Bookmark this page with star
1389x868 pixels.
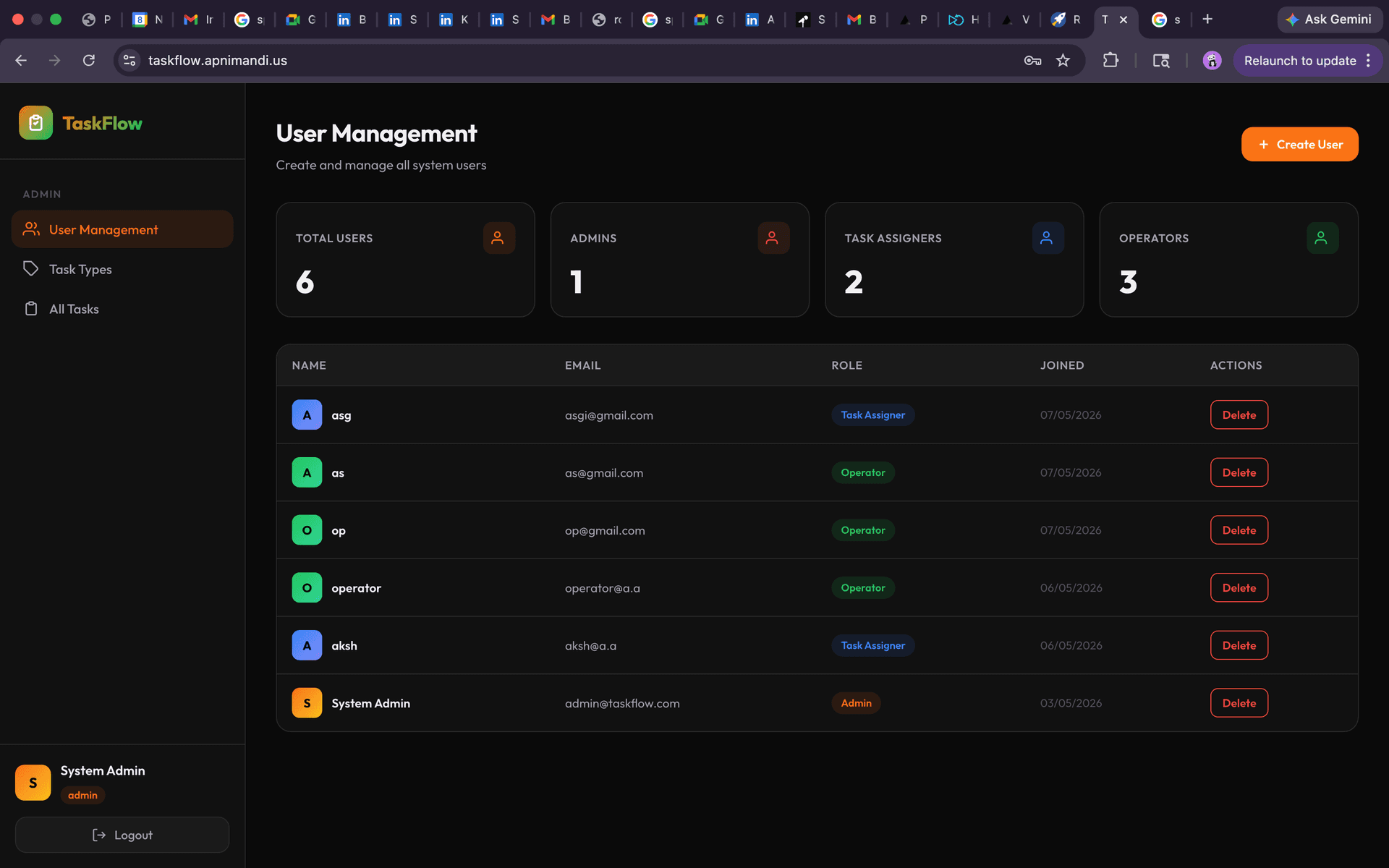click(1063, 61)
